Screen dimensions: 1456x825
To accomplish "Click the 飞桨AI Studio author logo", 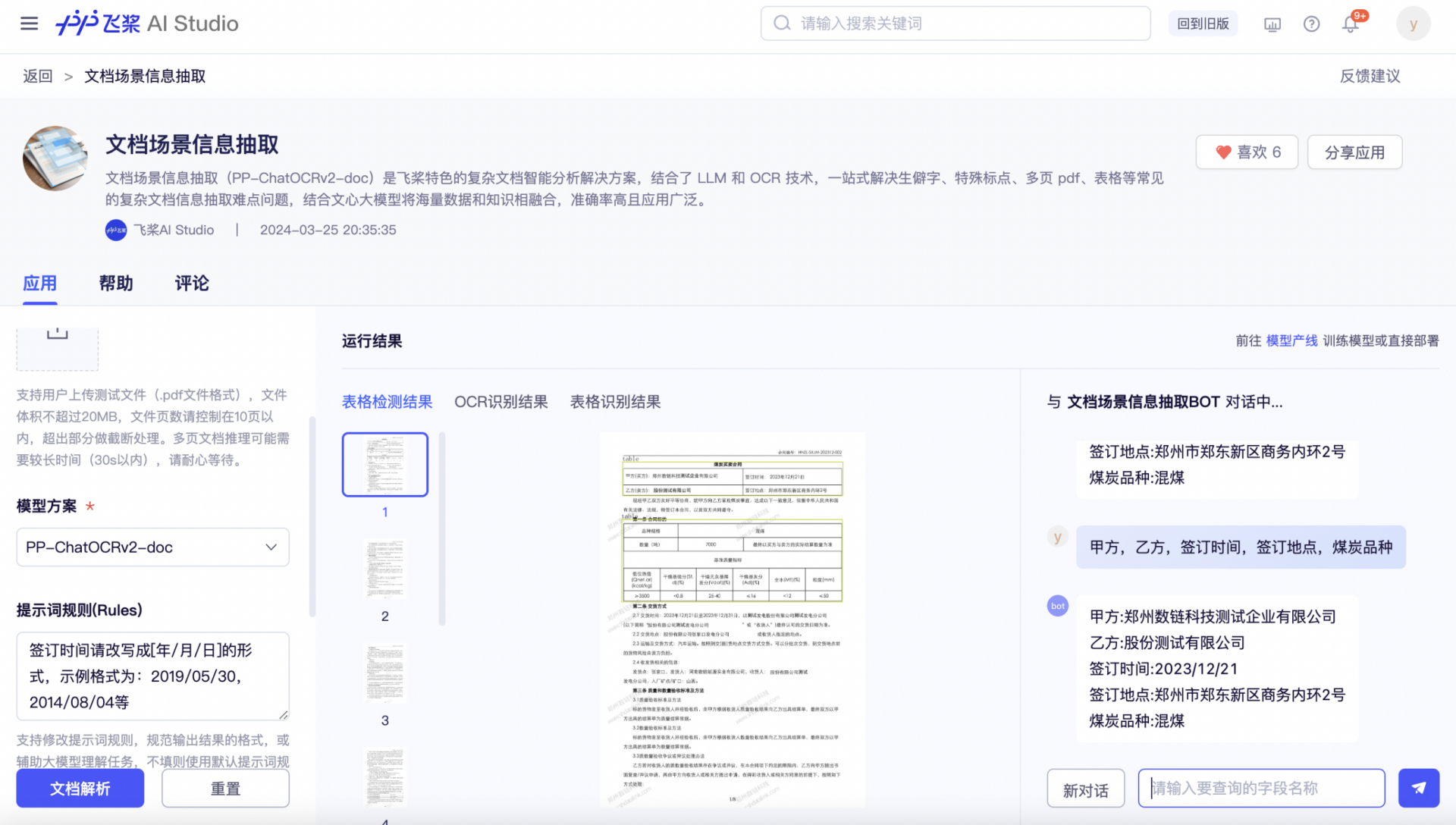I will pyautogui.click(x=116, y=230).
